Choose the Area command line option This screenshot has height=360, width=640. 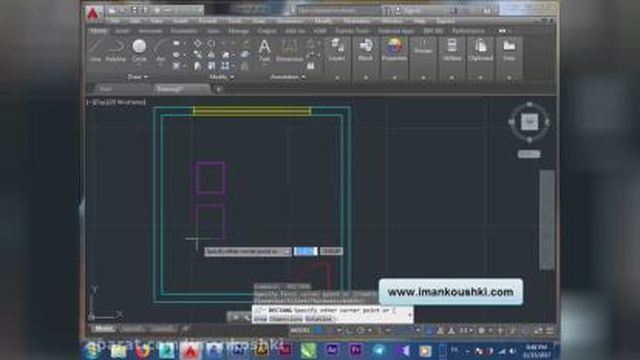coord(261,319)
